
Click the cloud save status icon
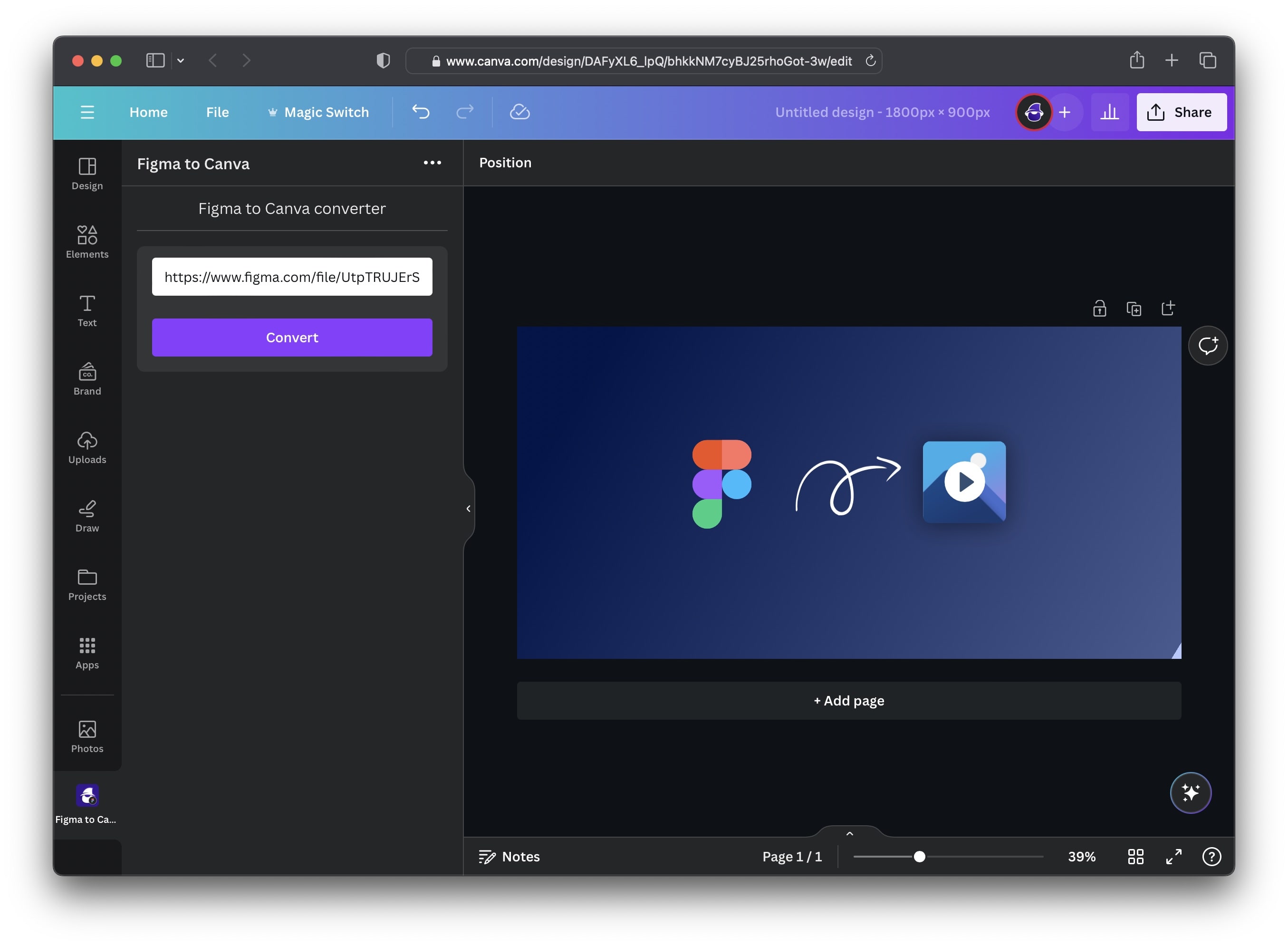519,112
